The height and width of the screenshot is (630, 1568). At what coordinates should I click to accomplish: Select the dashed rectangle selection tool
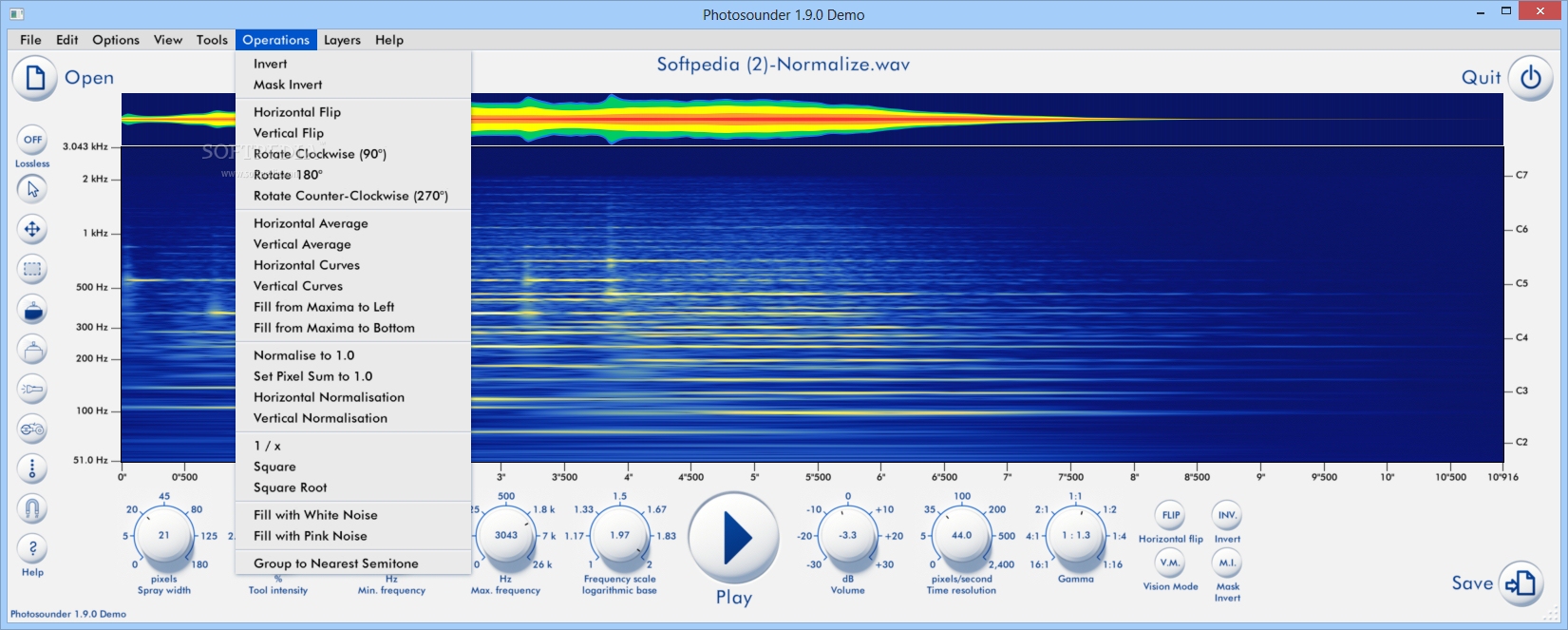coord(32,269)
